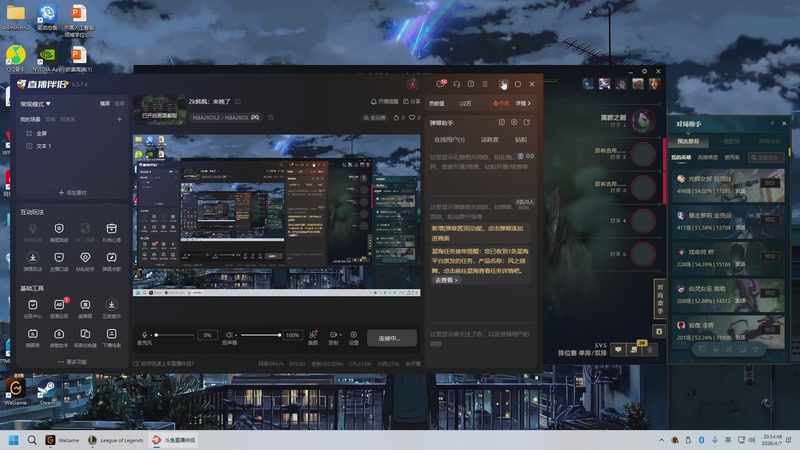
Task: Select the 横屏 landscape orientation
Action: point(105,104)
